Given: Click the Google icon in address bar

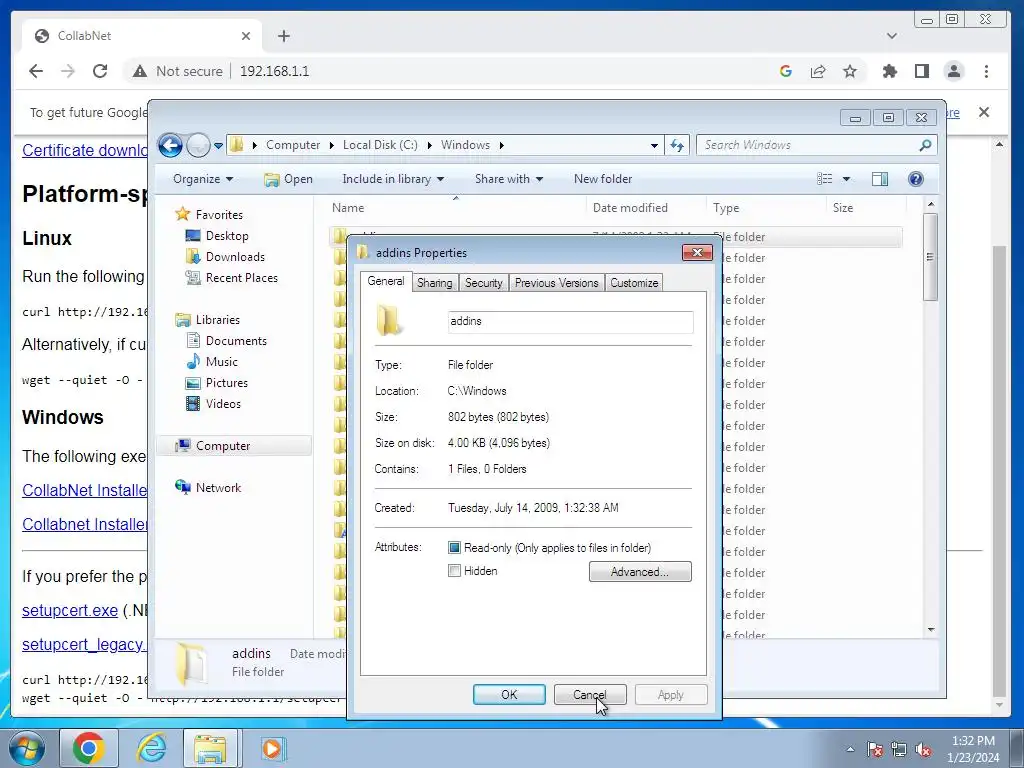Looking at the screenshot, I should 786,71.
